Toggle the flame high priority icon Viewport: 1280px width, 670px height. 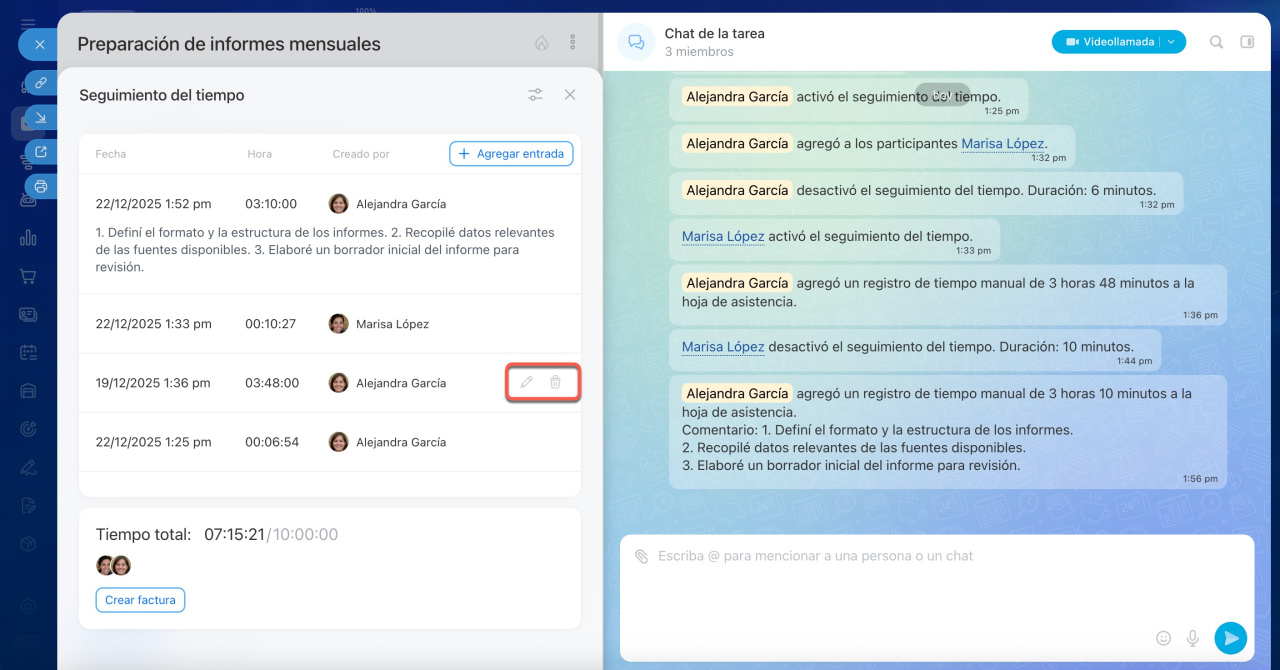click(x=541, y=43)
